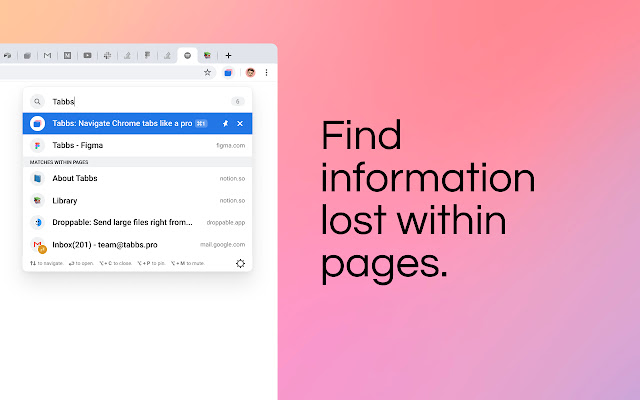Switch to the Slack tab

tap(107, 56)
